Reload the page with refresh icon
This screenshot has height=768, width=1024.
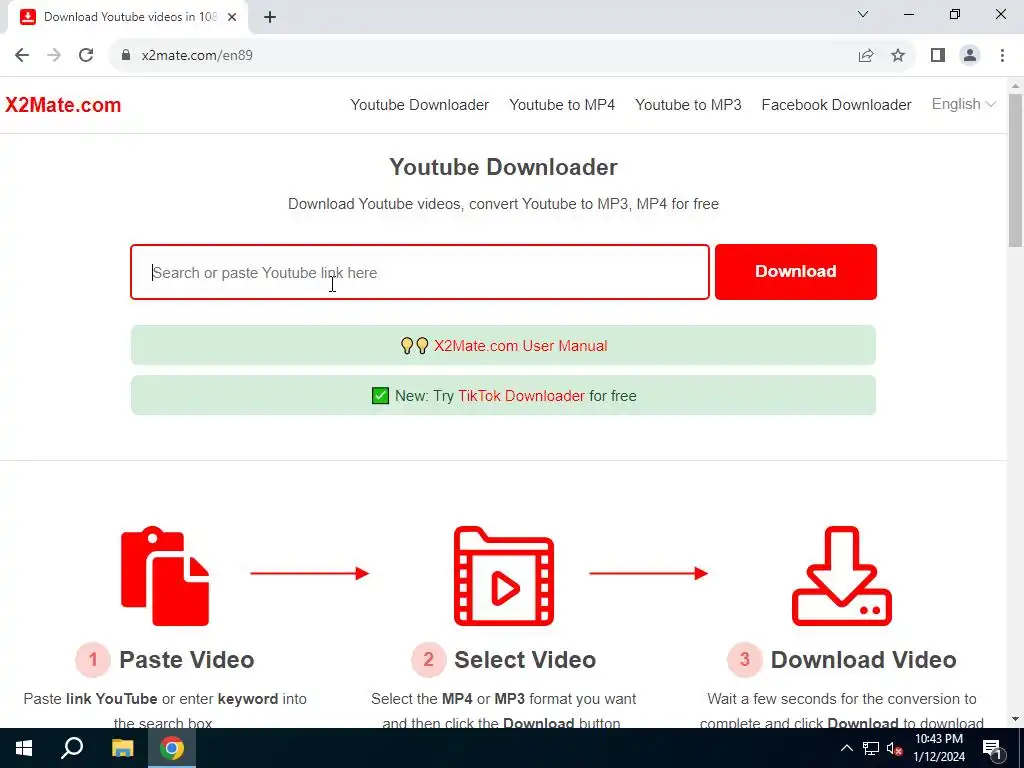point(86,56)
